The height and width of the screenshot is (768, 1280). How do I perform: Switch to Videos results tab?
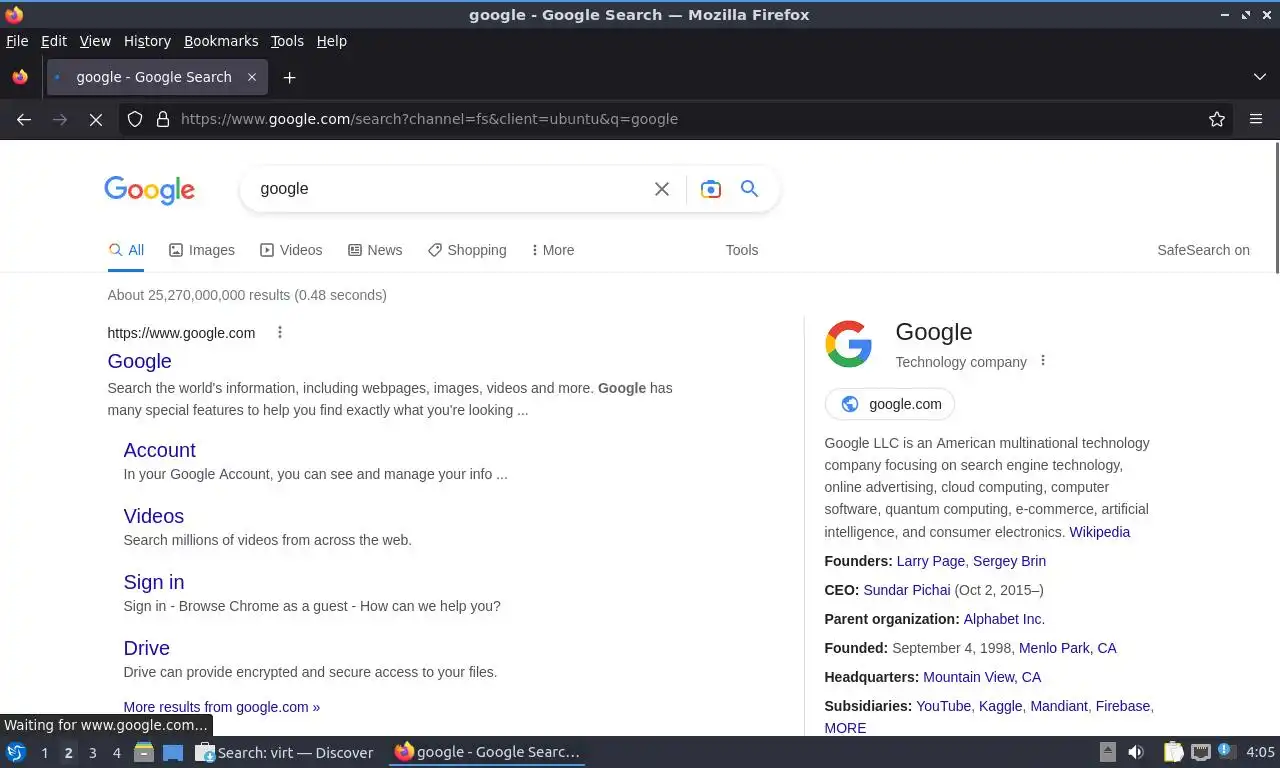[x=291, y=250]
